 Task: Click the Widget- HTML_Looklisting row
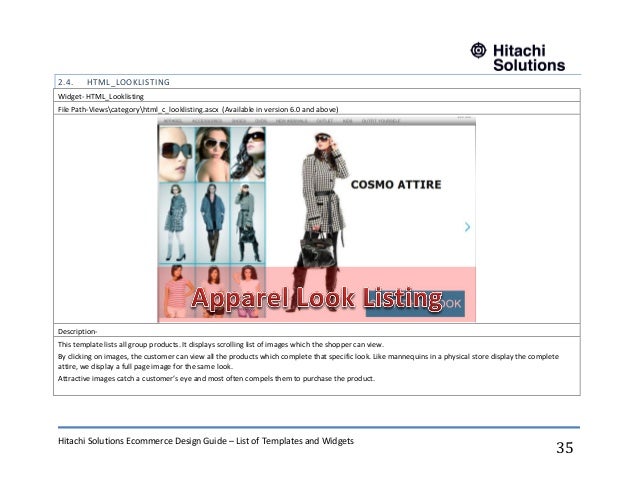[317, 96]
